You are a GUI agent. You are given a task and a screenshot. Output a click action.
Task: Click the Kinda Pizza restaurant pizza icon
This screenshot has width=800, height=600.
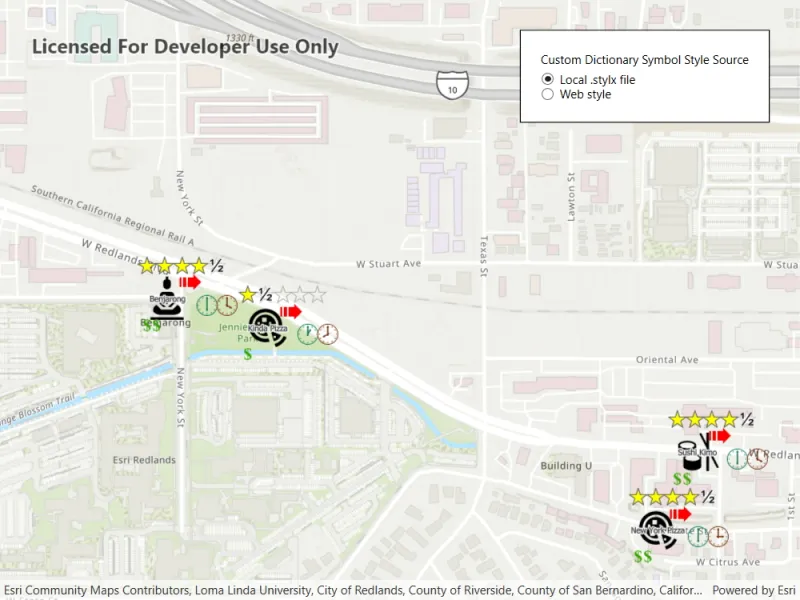point(267,327)
